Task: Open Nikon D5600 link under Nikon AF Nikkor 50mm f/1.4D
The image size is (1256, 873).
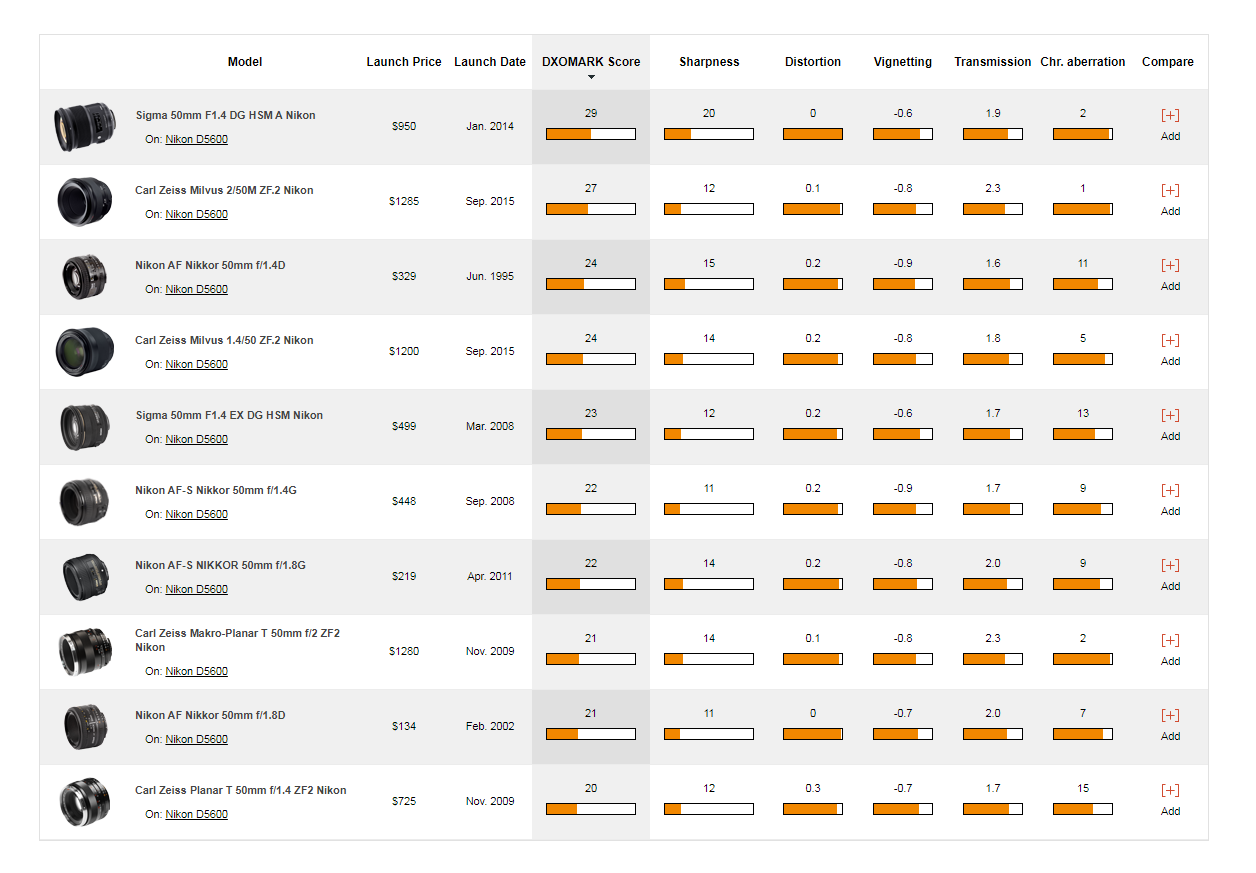Action: click(196, 289)
